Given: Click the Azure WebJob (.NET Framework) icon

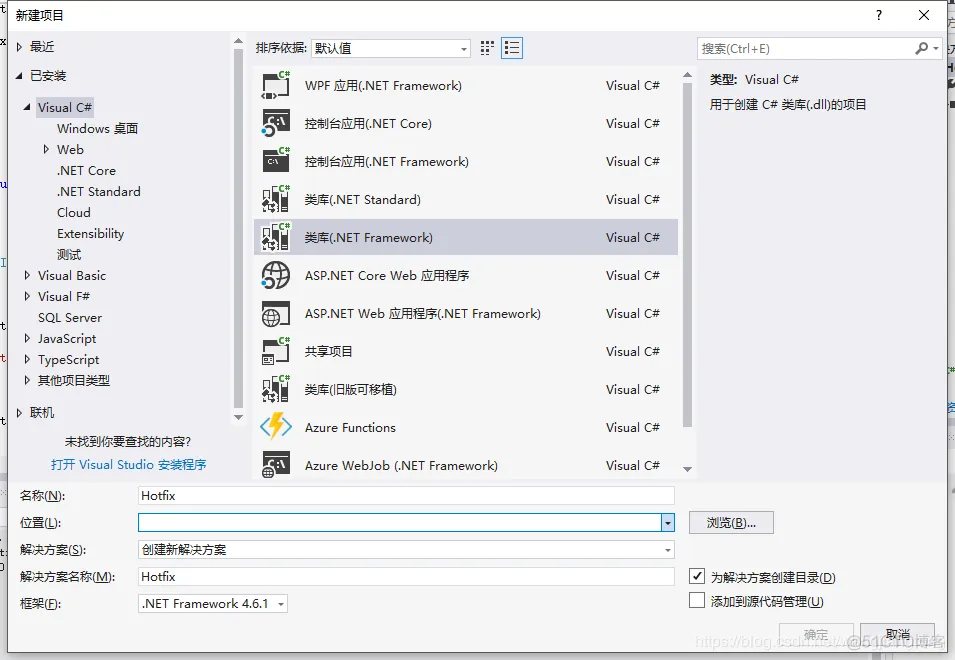Looking at the screenshot, I should [276, 465].
